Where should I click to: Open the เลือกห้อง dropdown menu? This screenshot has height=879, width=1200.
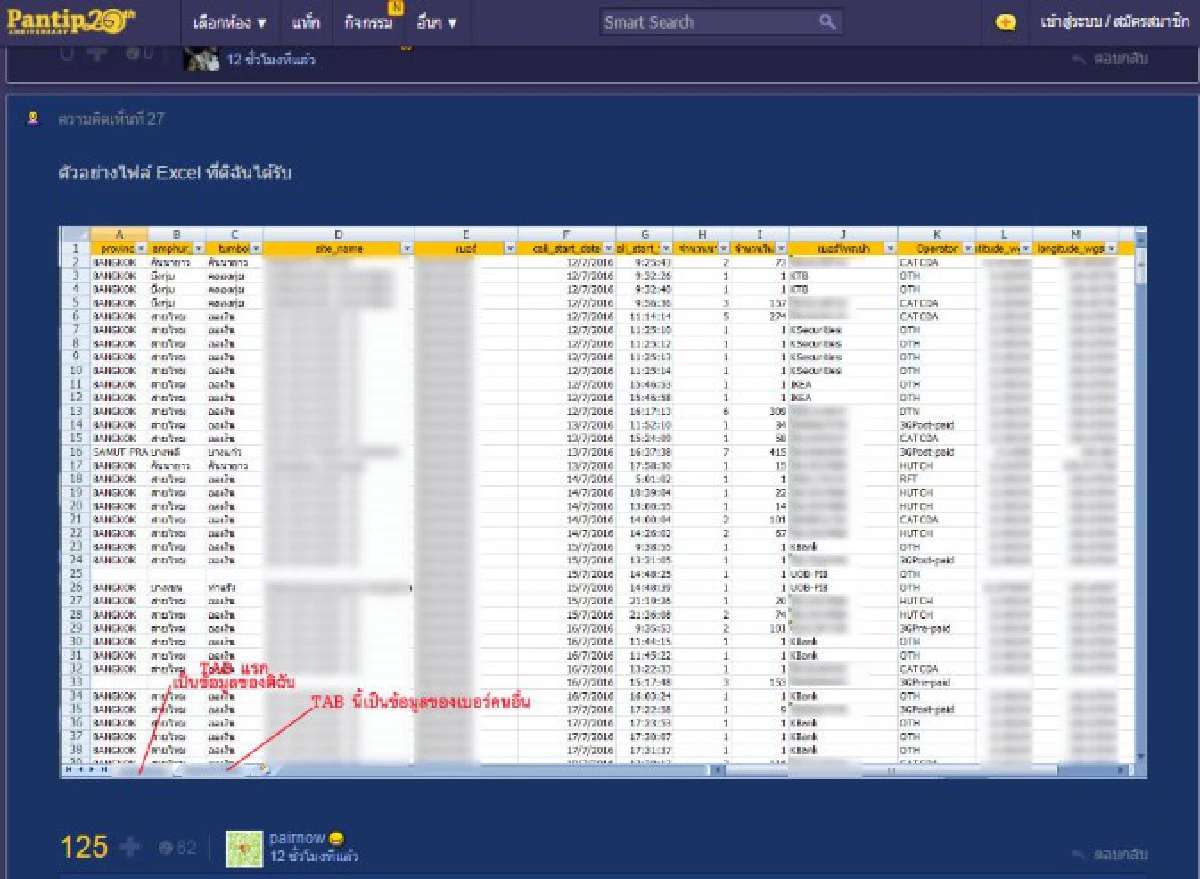pos(229,22)
